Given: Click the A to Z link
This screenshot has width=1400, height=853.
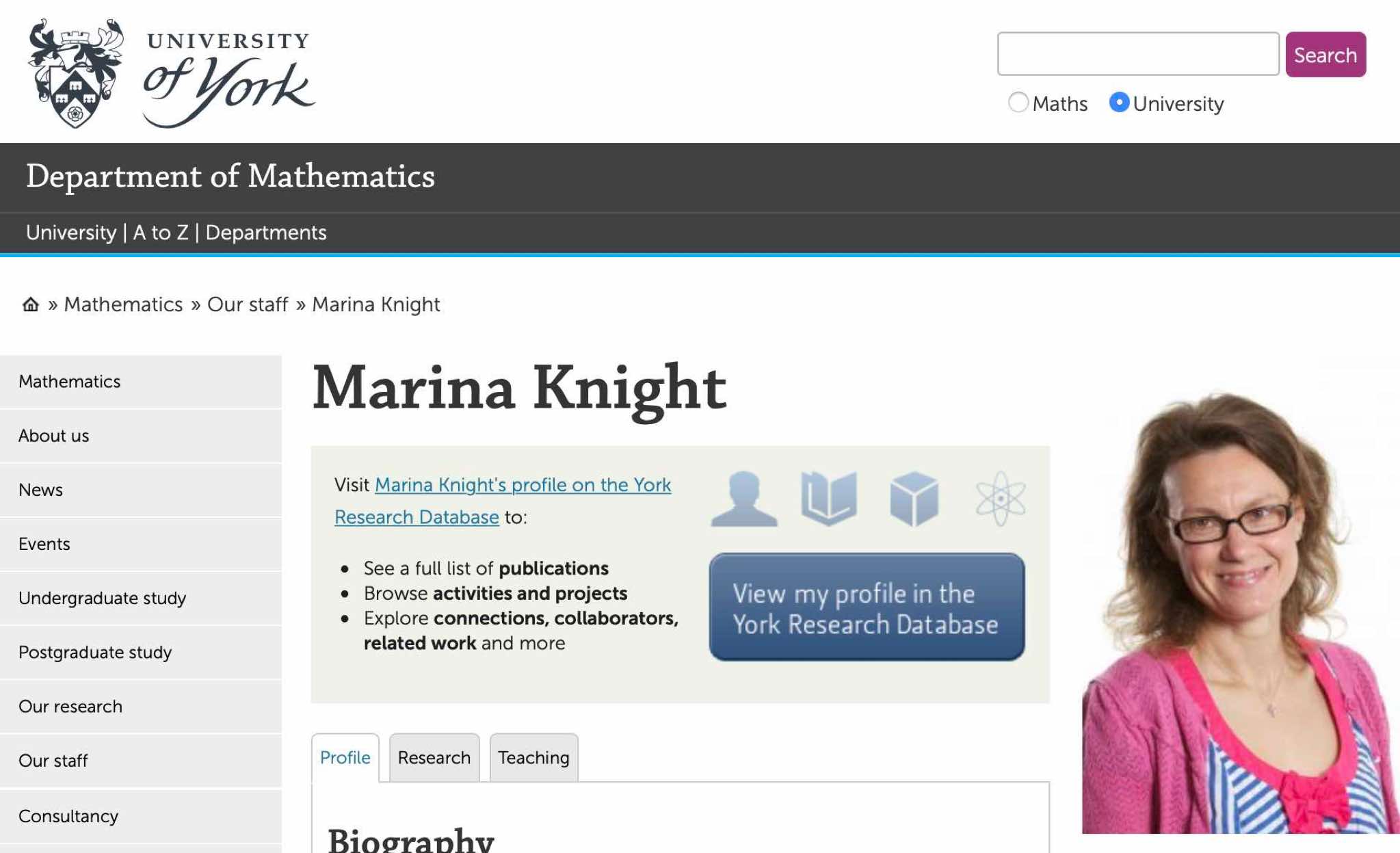Looking at the screenshot, I should pyautogui.click(x=161, y=233).
